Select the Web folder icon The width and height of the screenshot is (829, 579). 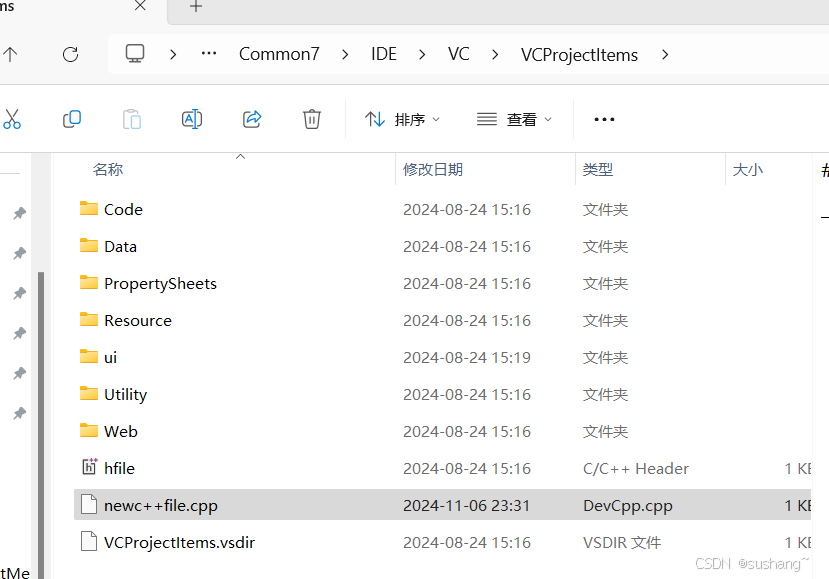click(89, 430)
